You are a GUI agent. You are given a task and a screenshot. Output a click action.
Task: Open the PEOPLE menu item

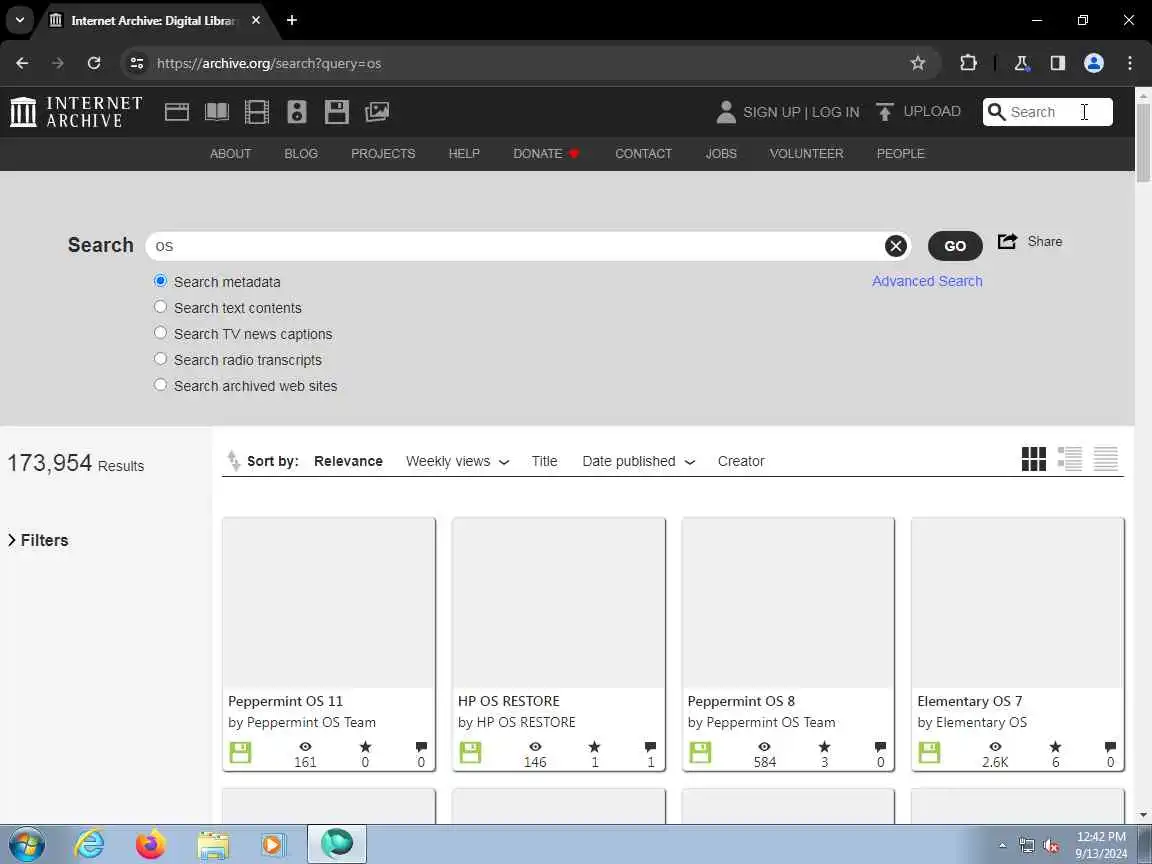coord(901,154)
